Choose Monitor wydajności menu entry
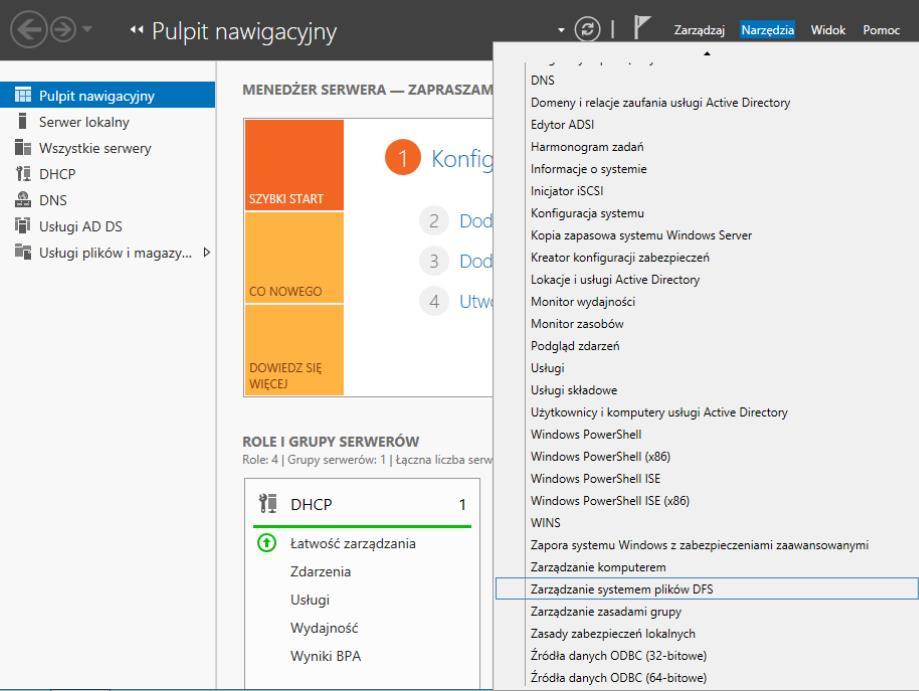 pos(706,302)
